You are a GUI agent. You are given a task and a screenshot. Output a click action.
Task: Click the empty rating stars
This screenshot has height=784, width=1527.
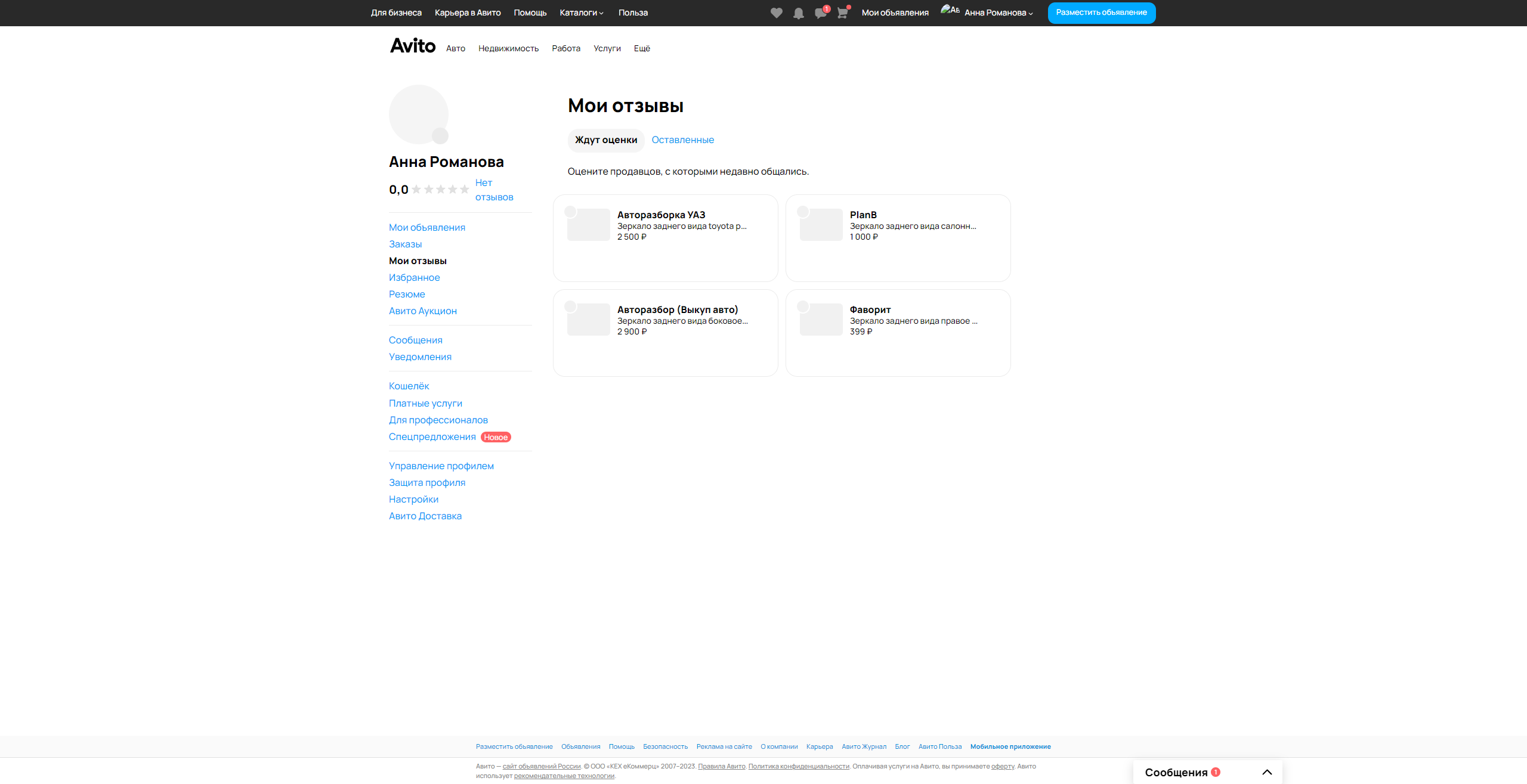pos(440,190)
